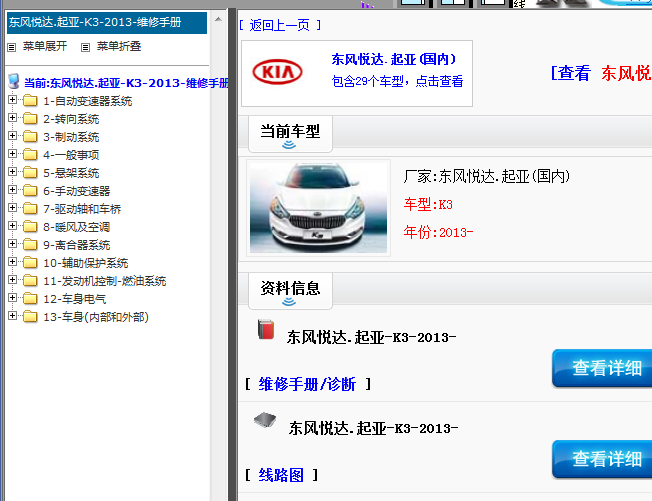This screenshot has width=652, height=501.
Task: Click the computer icon at tree root
Action: [14, 81]
